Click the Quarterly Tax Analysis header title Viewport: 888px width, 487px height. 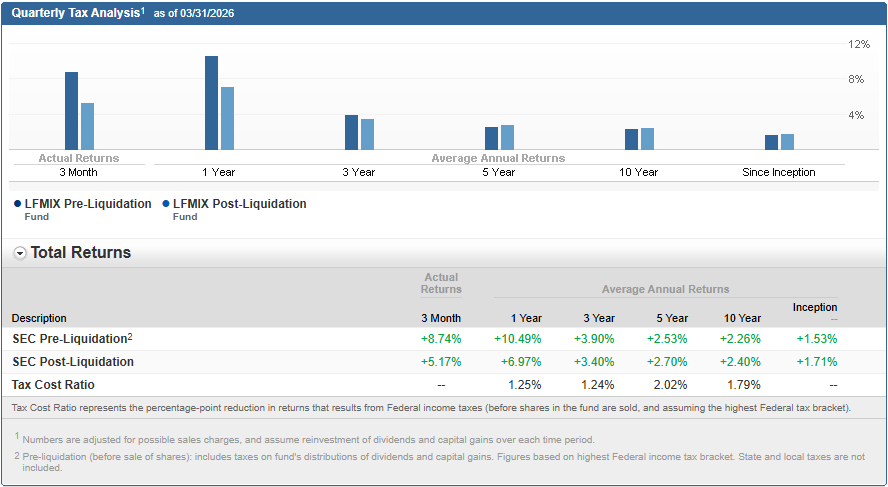coord(75,13)
